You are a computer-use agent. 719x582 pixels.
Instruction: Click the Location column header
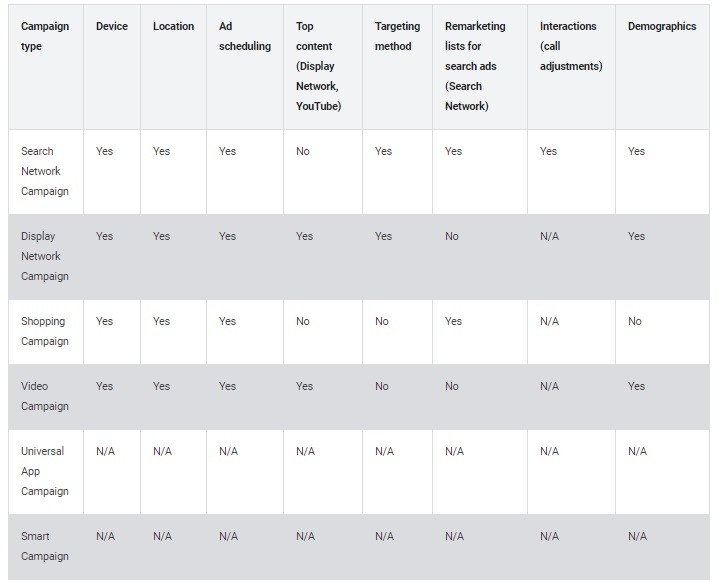pos(173,26)
